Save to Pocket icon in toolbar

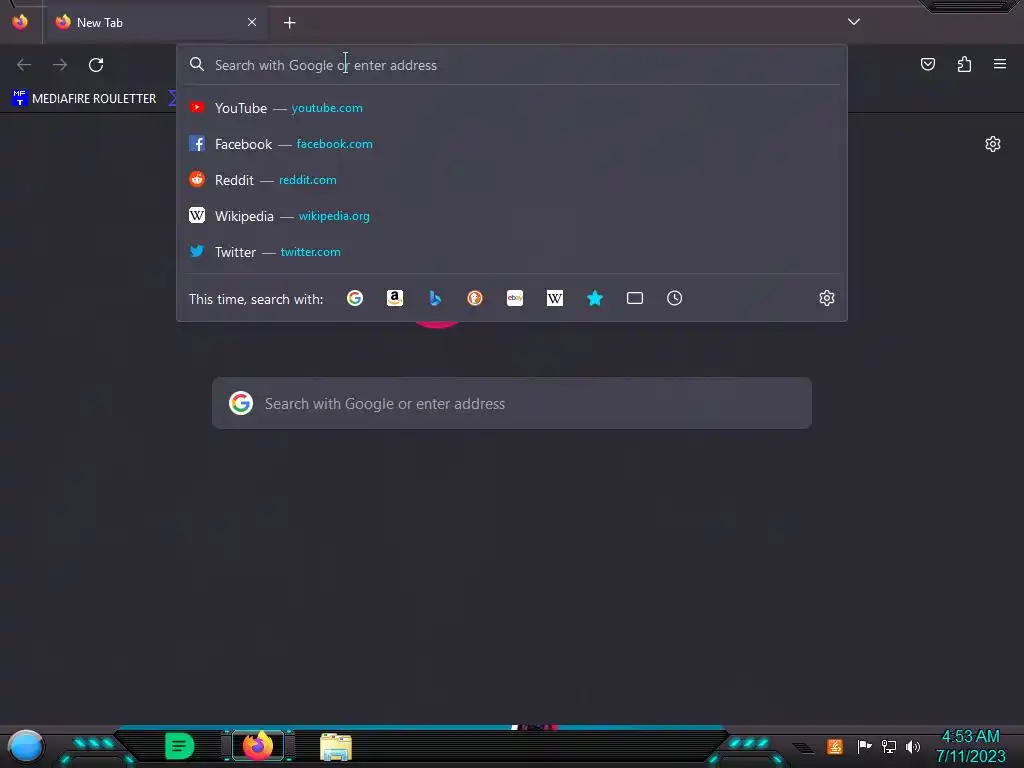pos(927,64)
